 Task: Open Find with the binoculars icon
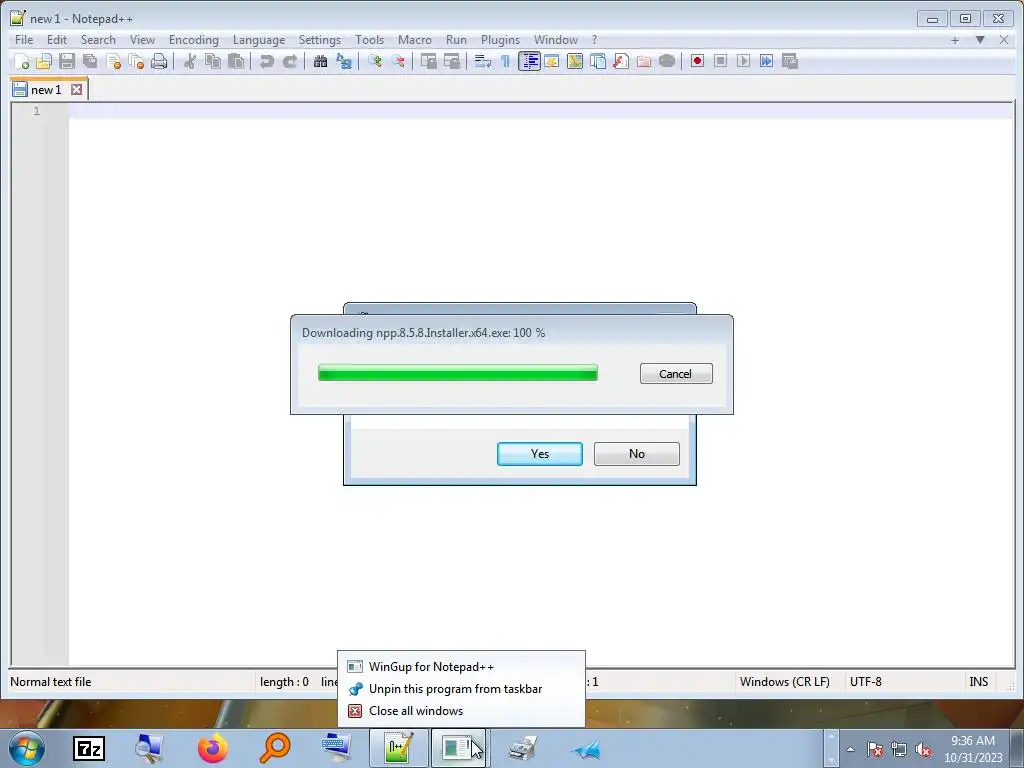point(320,61)
